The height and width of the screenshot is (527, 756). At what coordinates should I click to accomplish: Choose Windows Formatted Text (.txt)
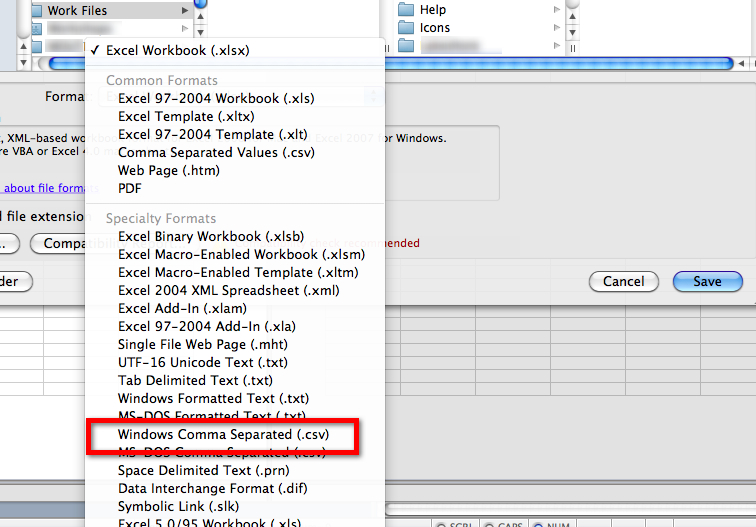click(x=213, y=398)
